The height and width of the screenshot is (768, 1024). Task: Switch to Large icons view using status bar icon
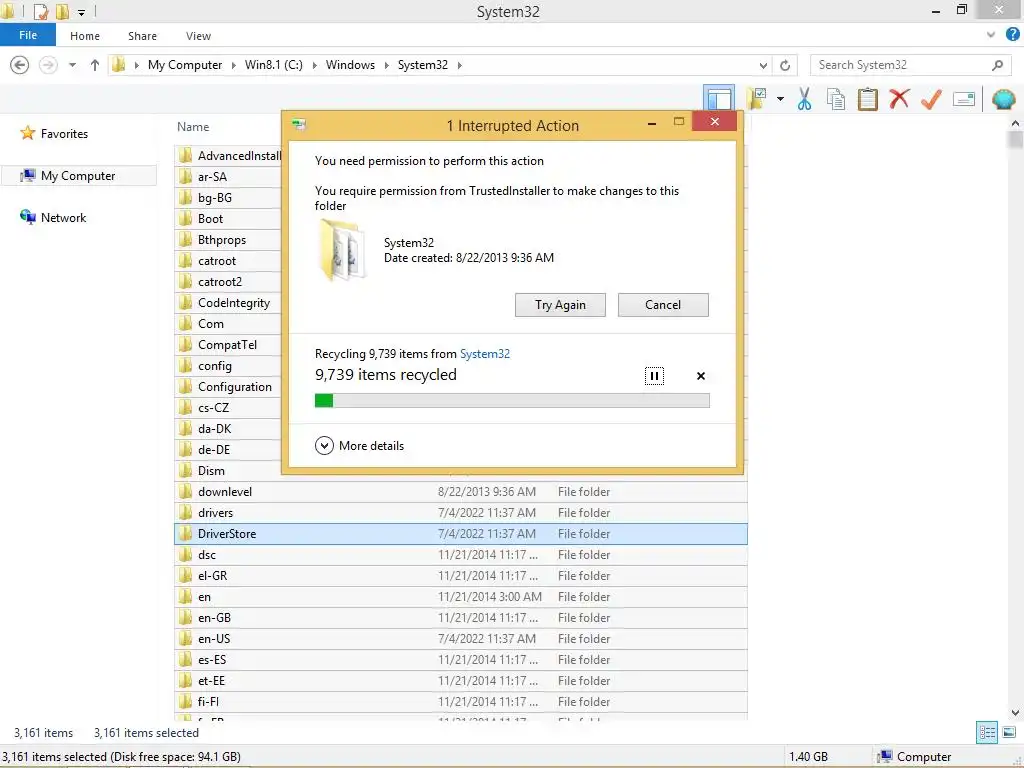(1009, 732)
